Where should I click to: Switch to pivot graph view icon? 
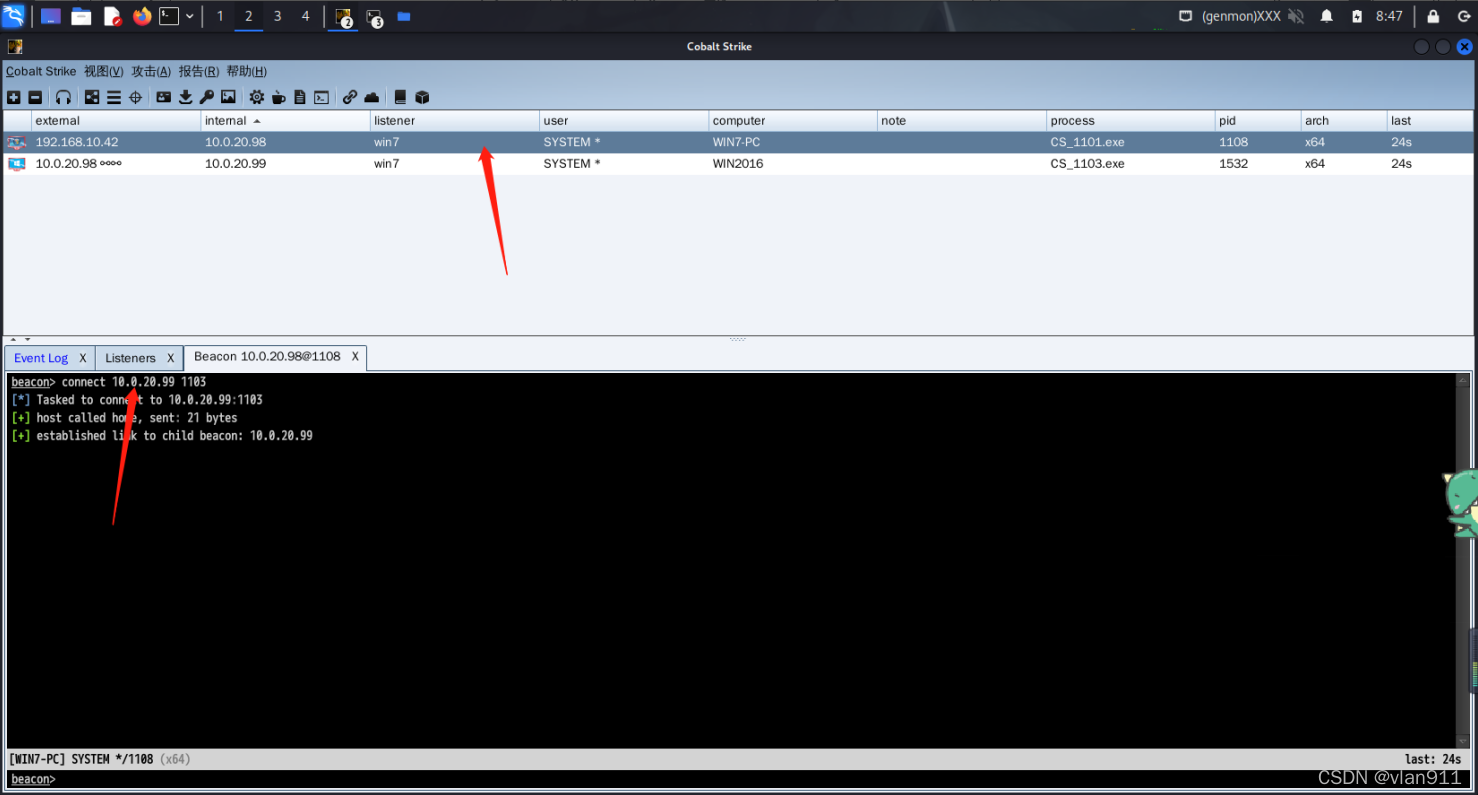pyautogui.click(x=92, y=97)
